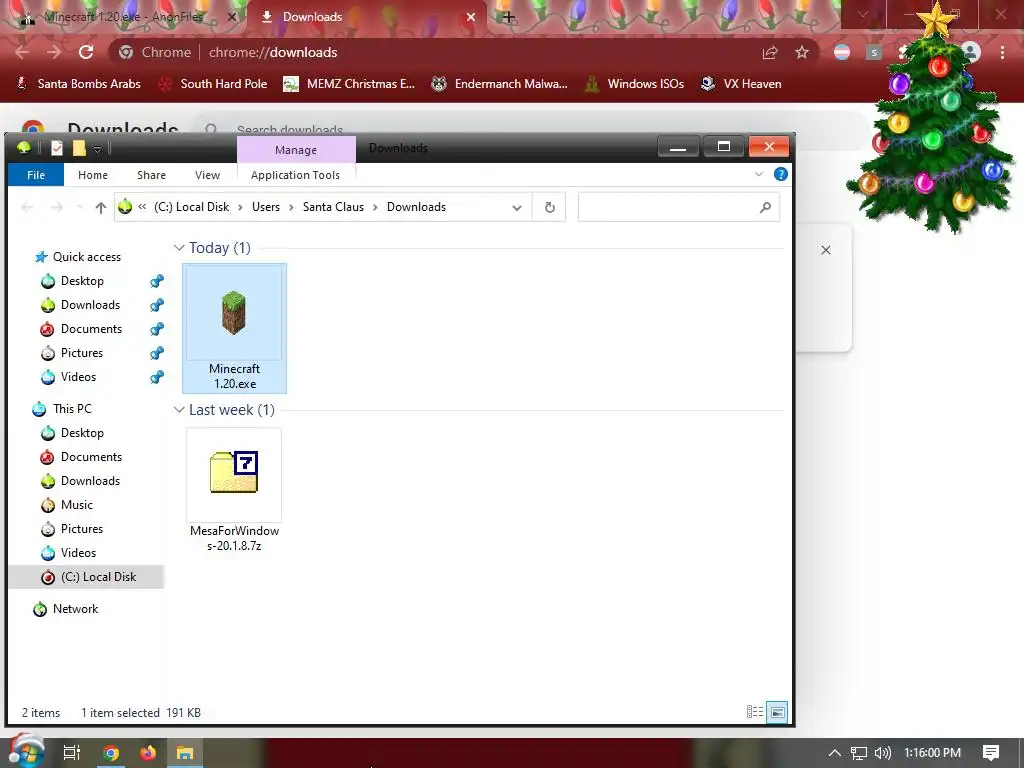Open Documents under This PC
Viewport: 1024px width, 768px height.
91,456
